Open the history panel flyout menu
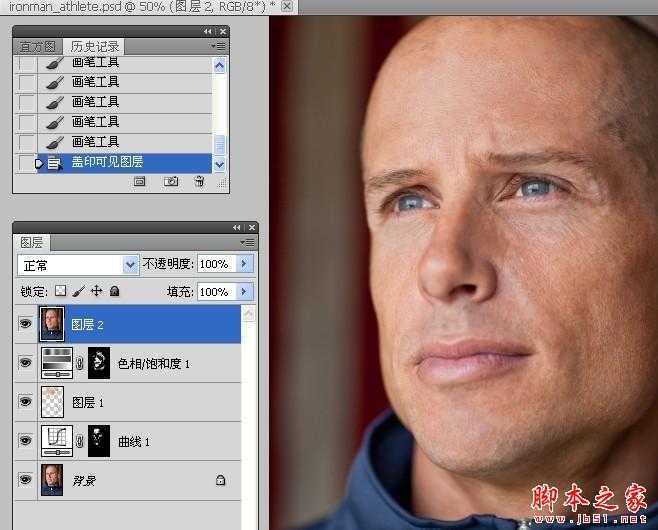Viewport: 658px width, 530px height. point(219,46)
